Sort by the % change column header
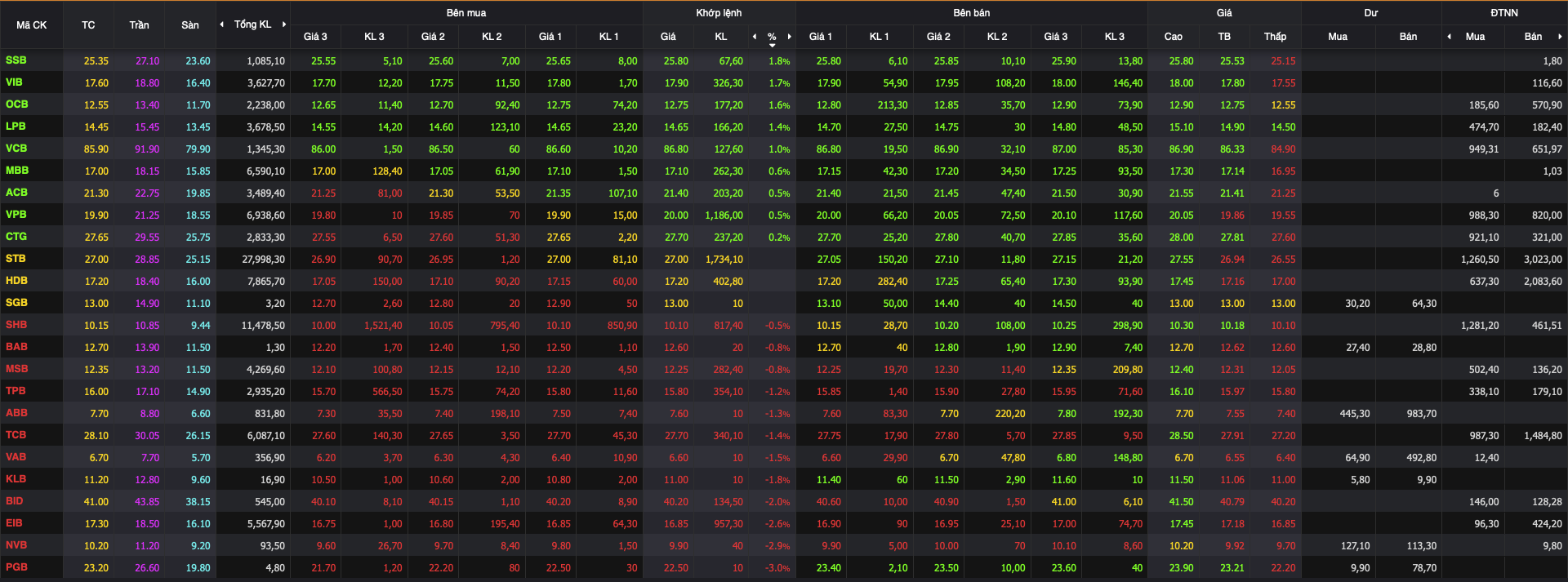The height and width of the screenshot is (582, 1568). coord(772,38)
